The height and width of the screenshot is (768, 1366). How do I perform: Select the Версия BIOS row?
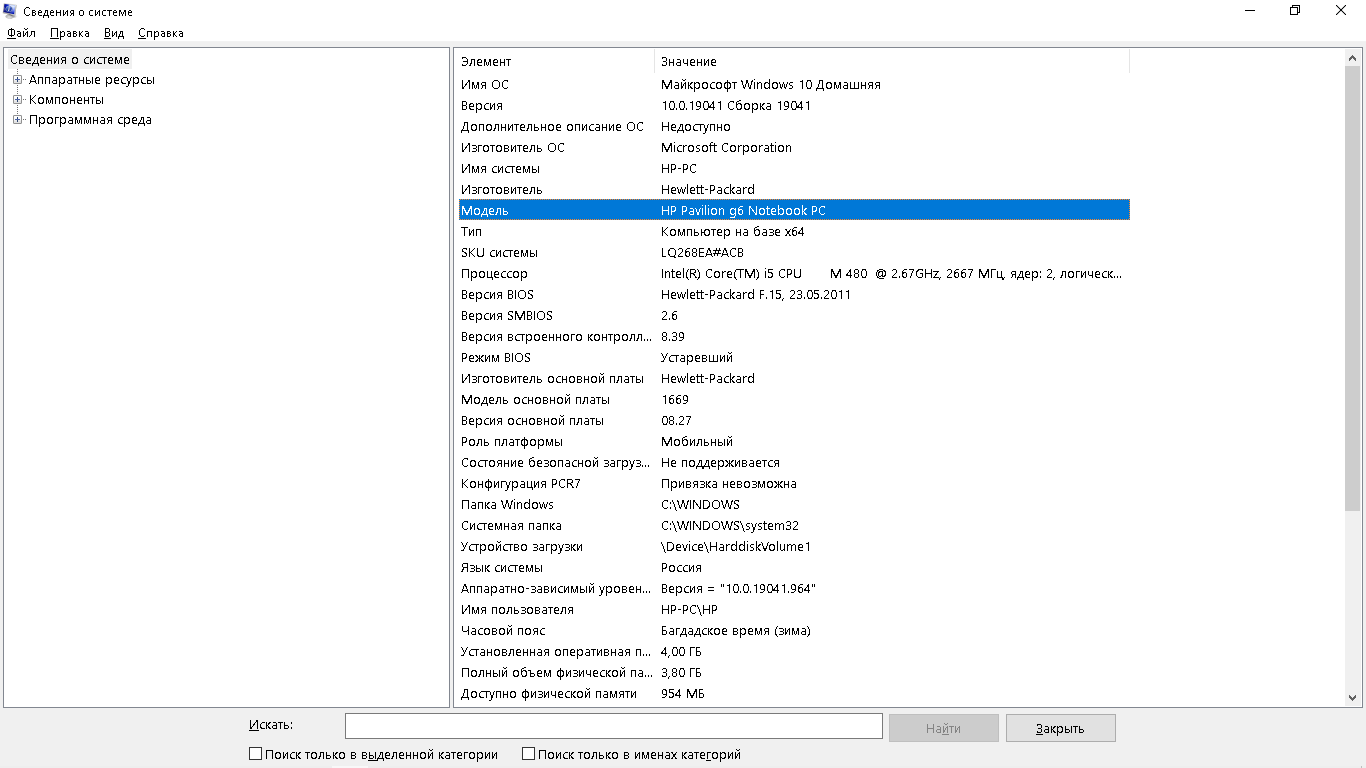(x=794, y=295)
